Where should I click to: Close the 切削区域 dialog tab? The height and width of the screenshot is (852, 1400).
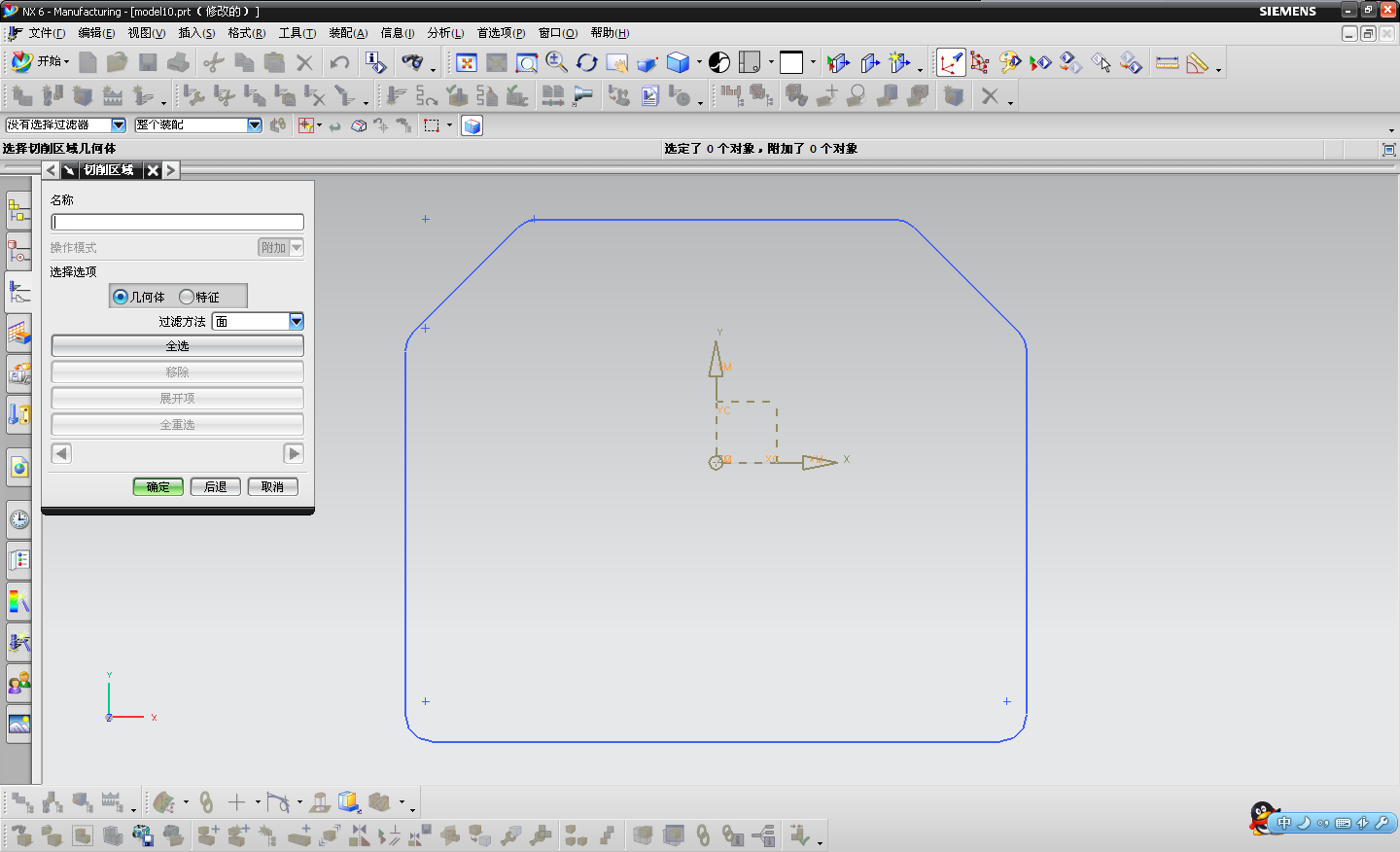point(153,170)
